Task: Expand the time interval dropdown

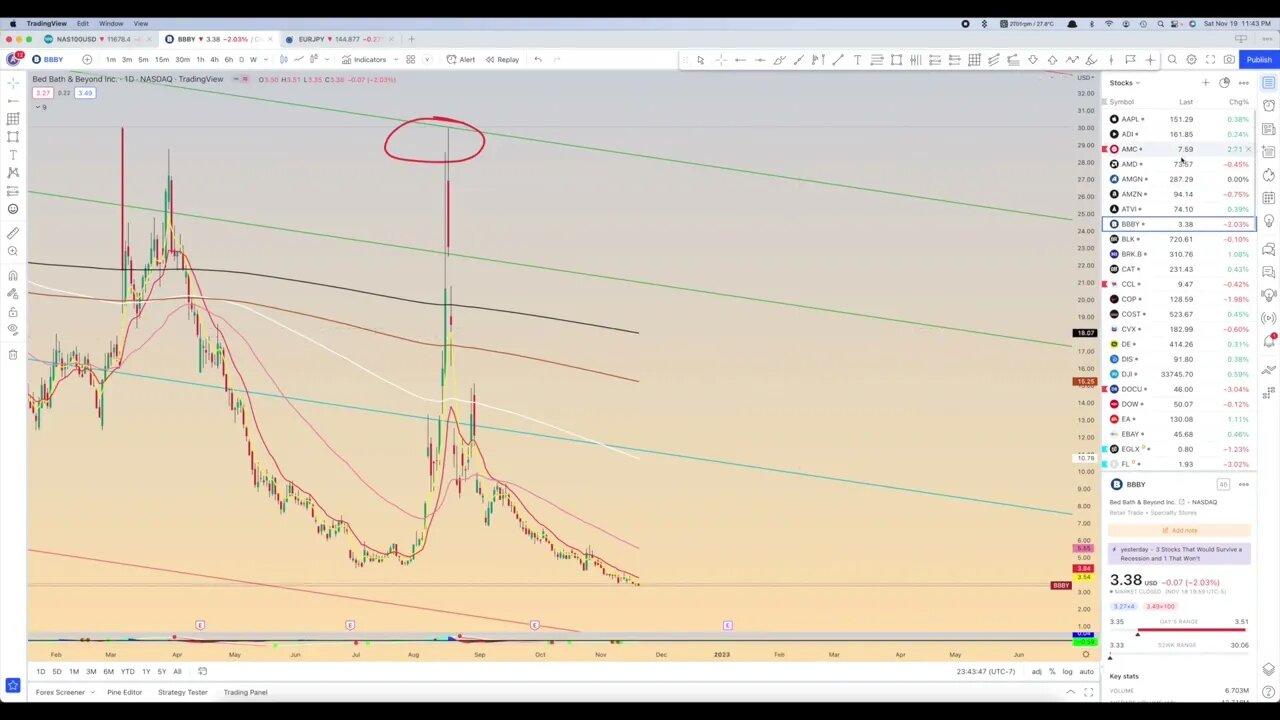Action: (265, 60)
